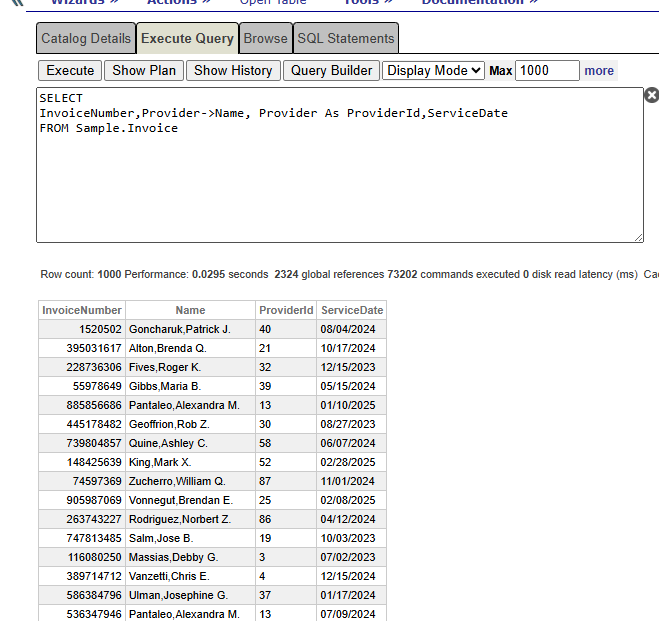Viewport: 659px width, 621px height.
Task: Click the Max rows input field
Action: 547,70
